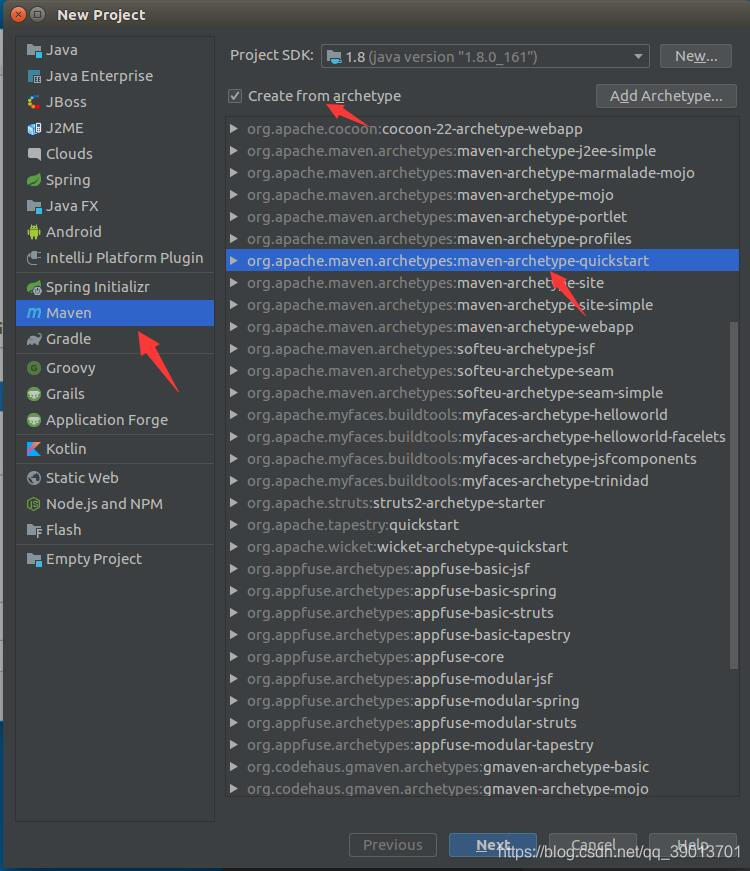Screen dimensions: 750x871
Task: Choose the Kotlin project type
Action: 115,449
